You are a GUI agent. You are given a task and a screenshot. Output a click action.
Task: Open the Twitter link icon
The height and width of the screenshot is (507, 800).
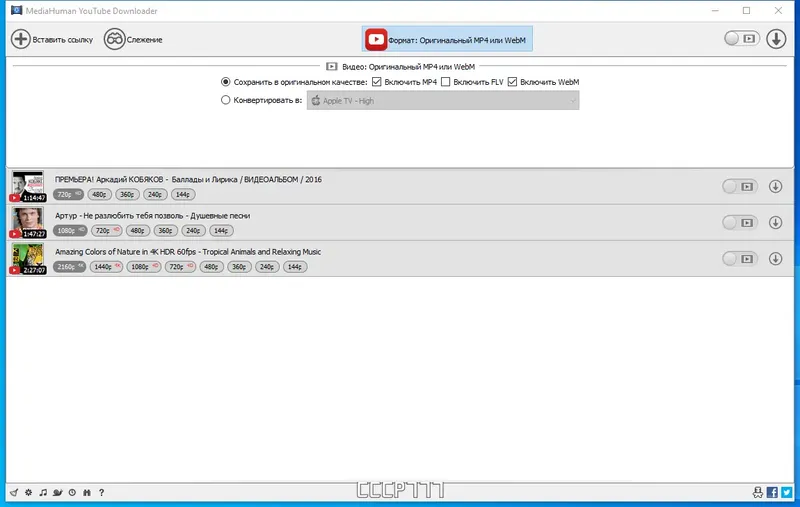coord(787,492)
